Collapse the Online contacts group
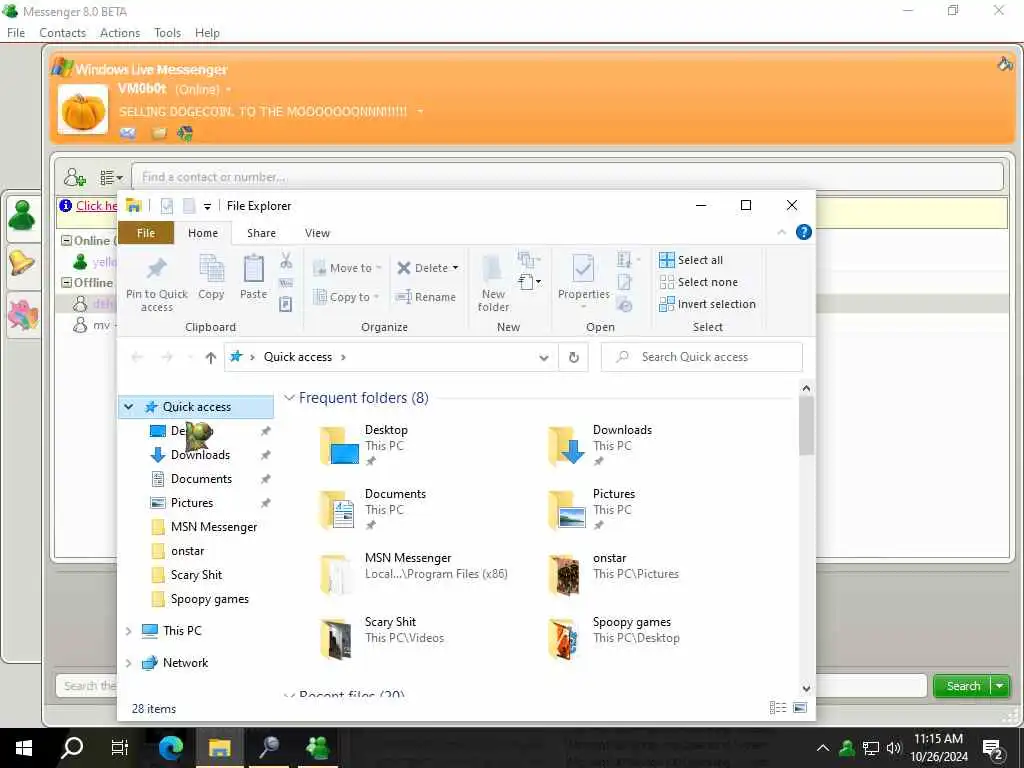Screen dimensions: 1024x768 [66, 240]
